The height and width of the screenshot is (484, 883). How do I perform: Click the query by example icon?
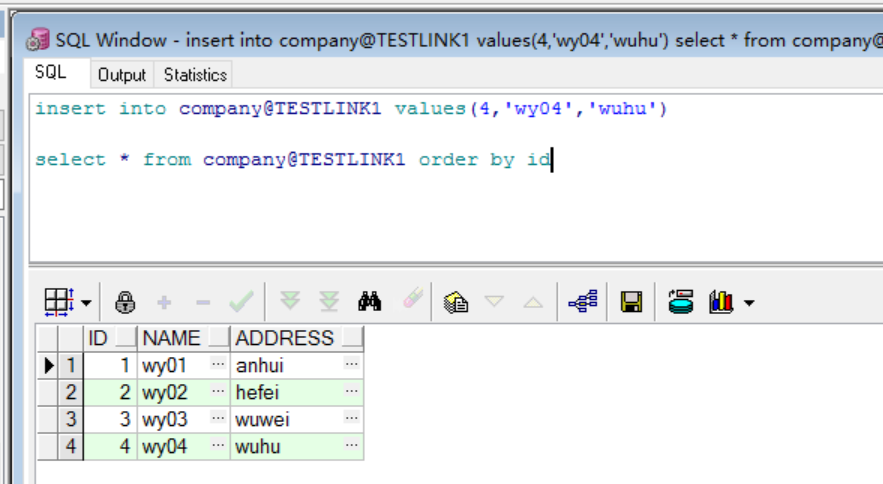pyautogui.click(x=456, y=302)
